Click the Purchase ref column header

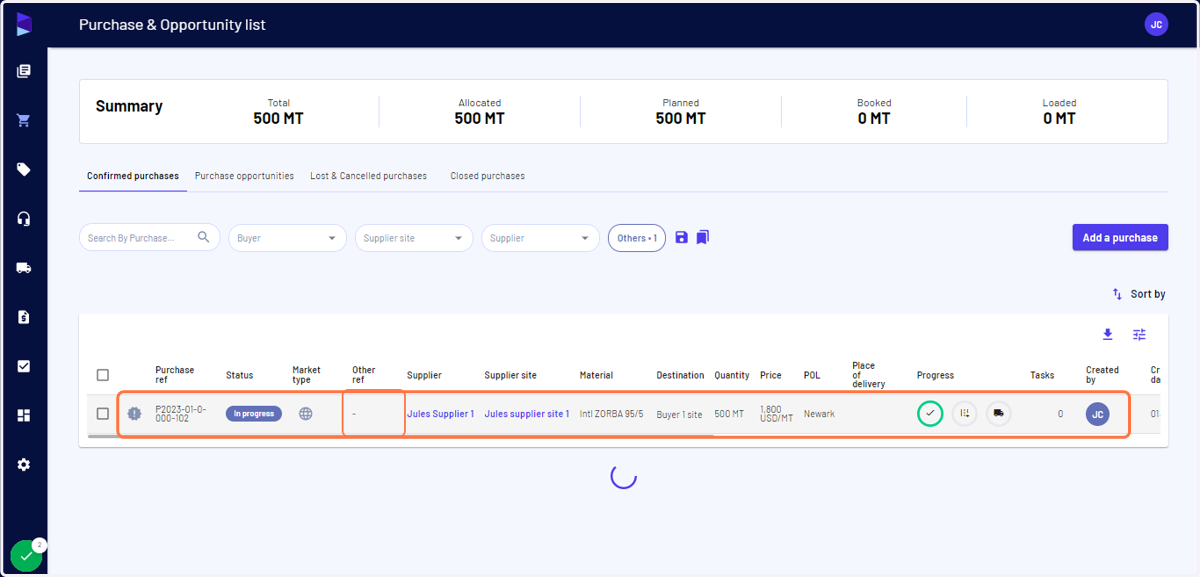click(x=174, y=375)
